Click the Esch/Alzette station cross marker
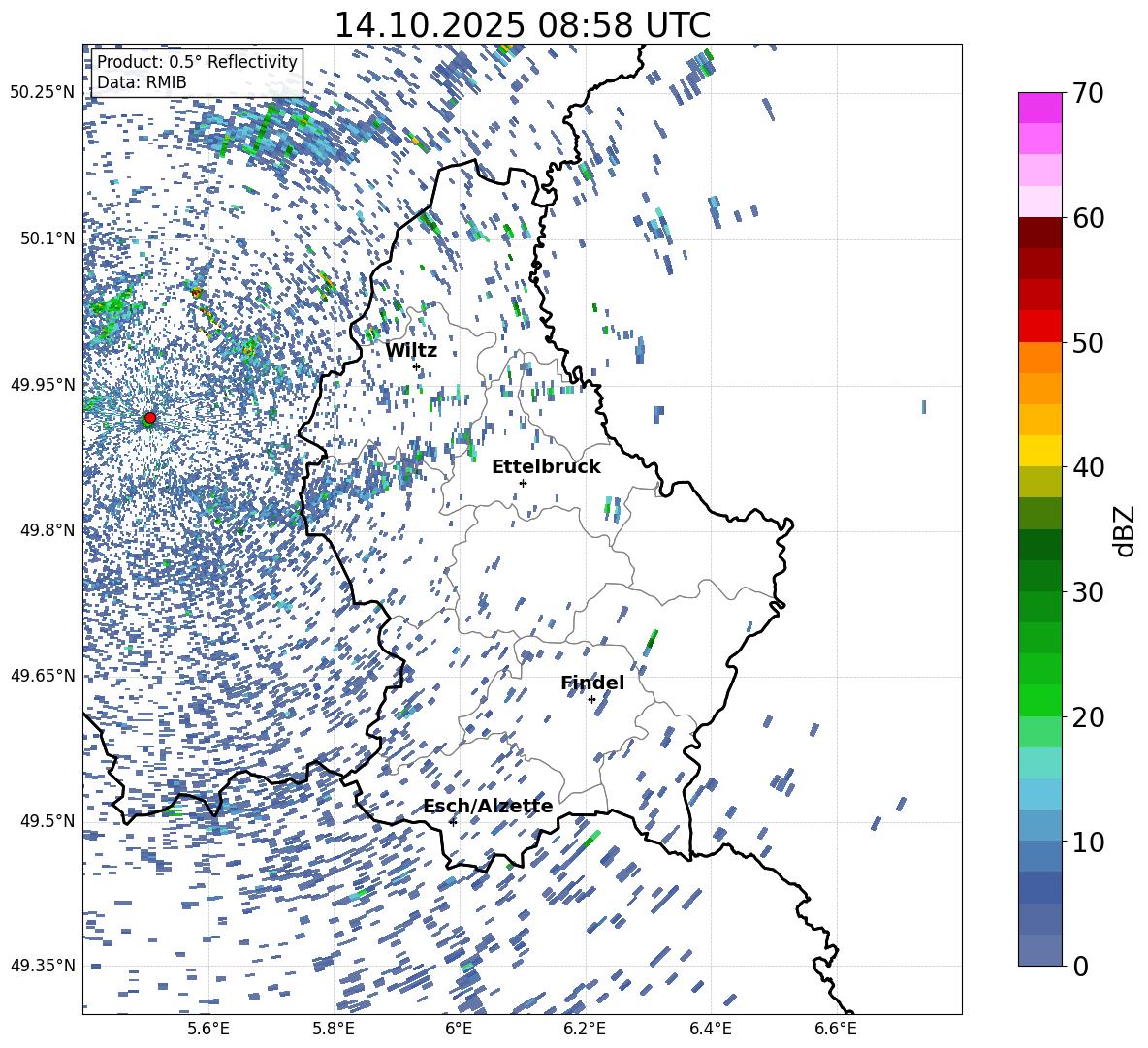Viewport: 1148px width, 1048px height. [453, 822]
